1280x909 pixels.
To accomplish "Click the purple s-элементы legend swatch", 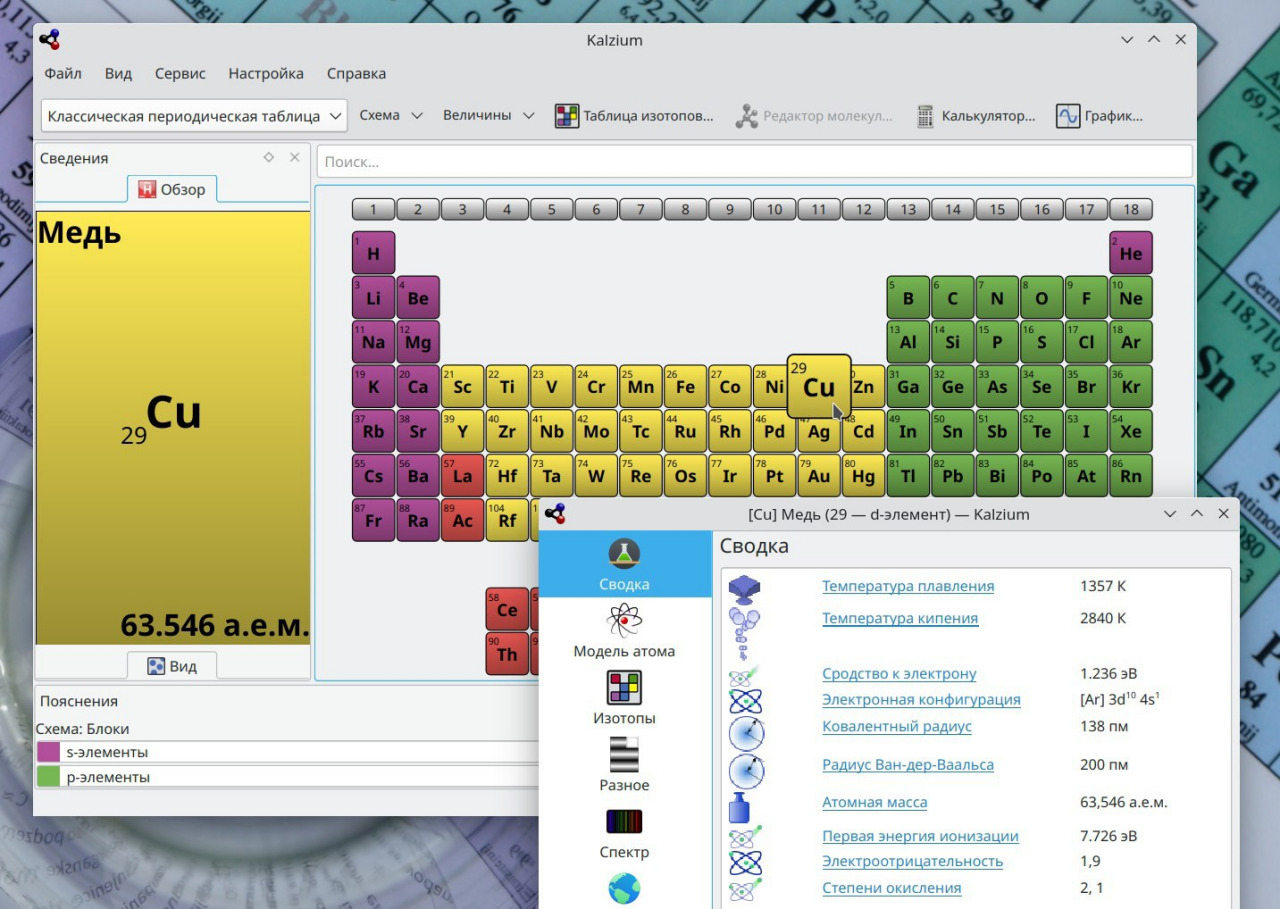I will [48, 752].
